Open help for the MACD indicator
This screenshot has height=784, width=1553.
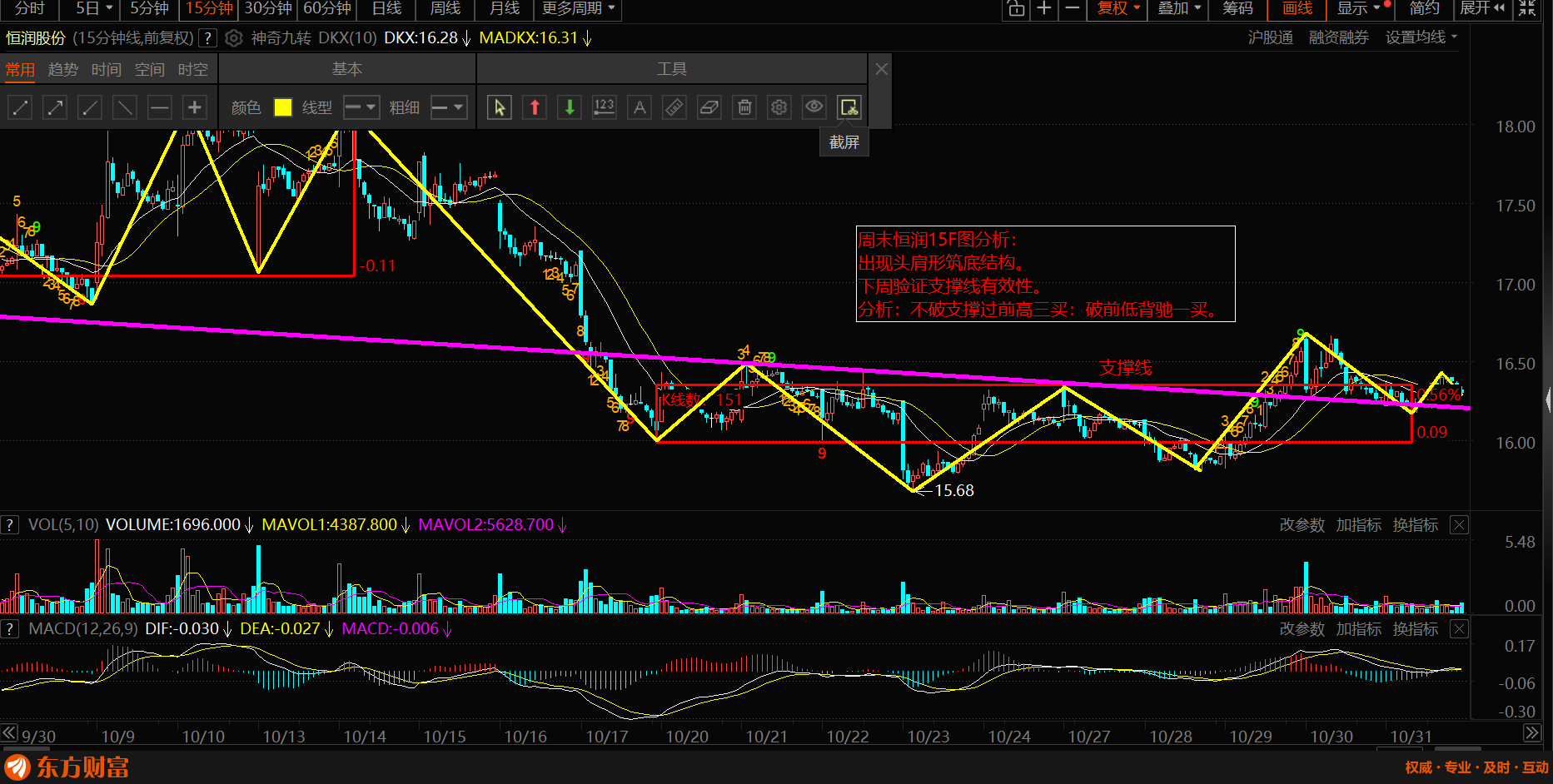coord(10,629)
